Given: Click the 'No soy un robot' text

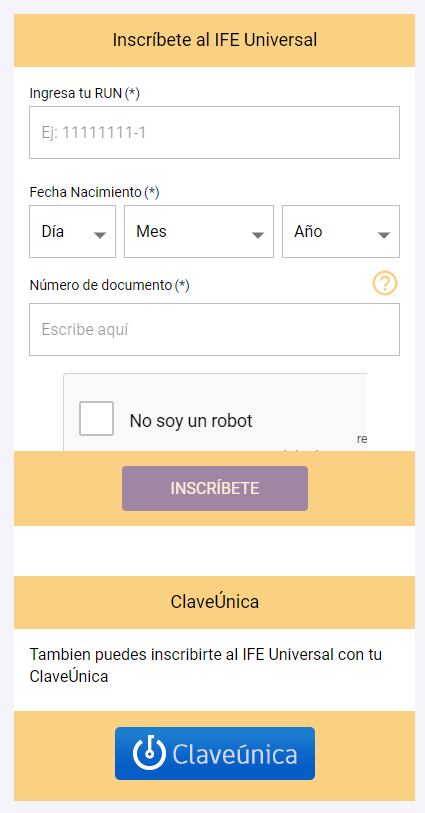Looking at the screenshot, I should (x=191, y=420).
